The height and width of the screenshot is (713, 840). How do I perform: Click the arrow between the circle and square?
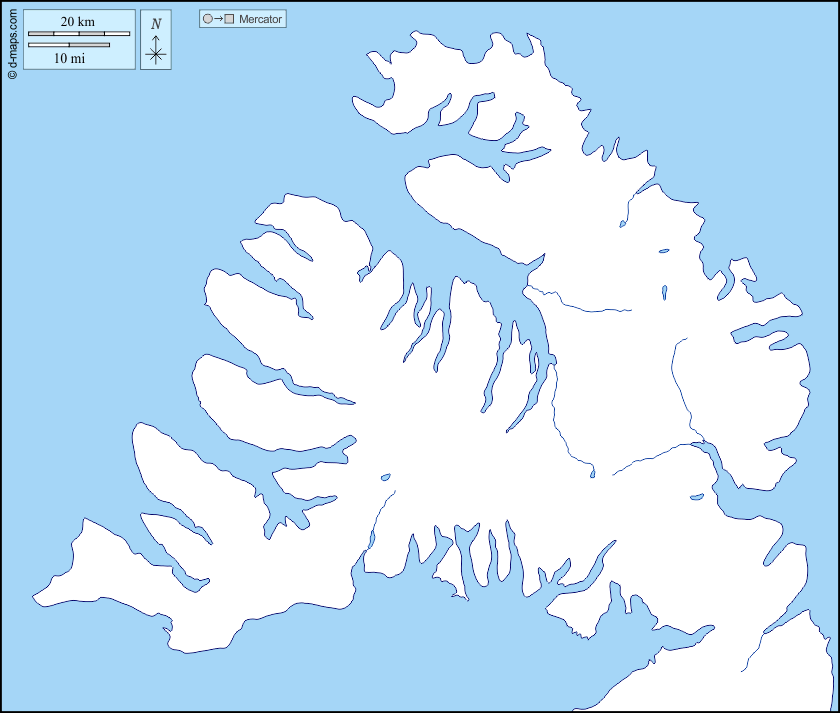click(x=218, y=19)
